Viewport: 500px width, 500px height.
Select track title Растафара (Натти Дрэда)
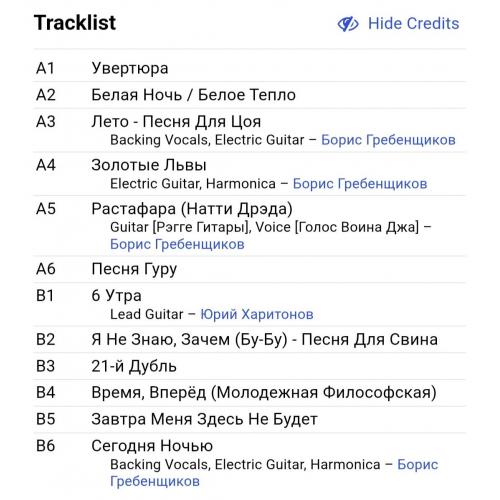point(192,209)
